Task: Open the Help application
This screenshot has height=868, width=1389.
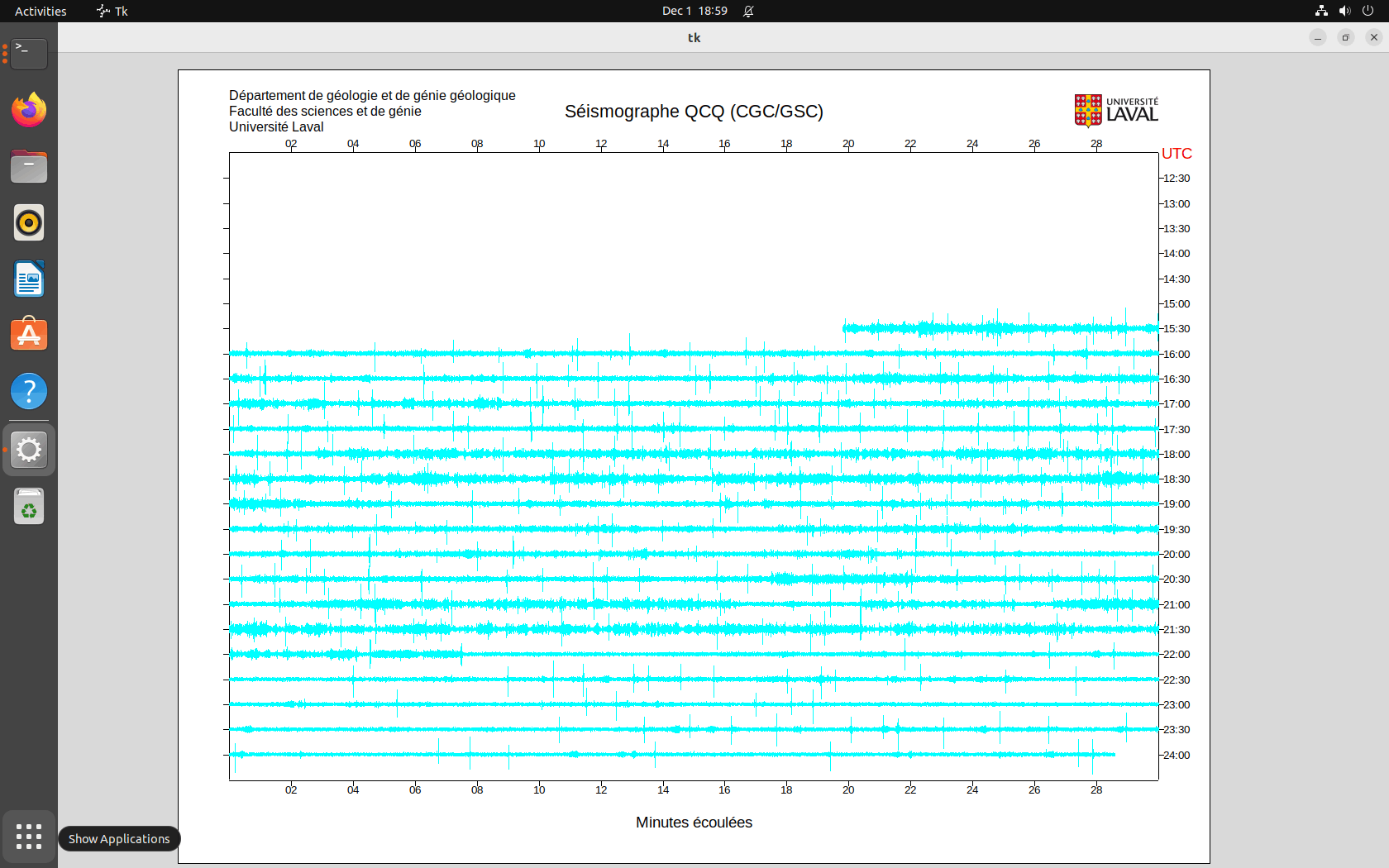Action: tap(29, 391)
